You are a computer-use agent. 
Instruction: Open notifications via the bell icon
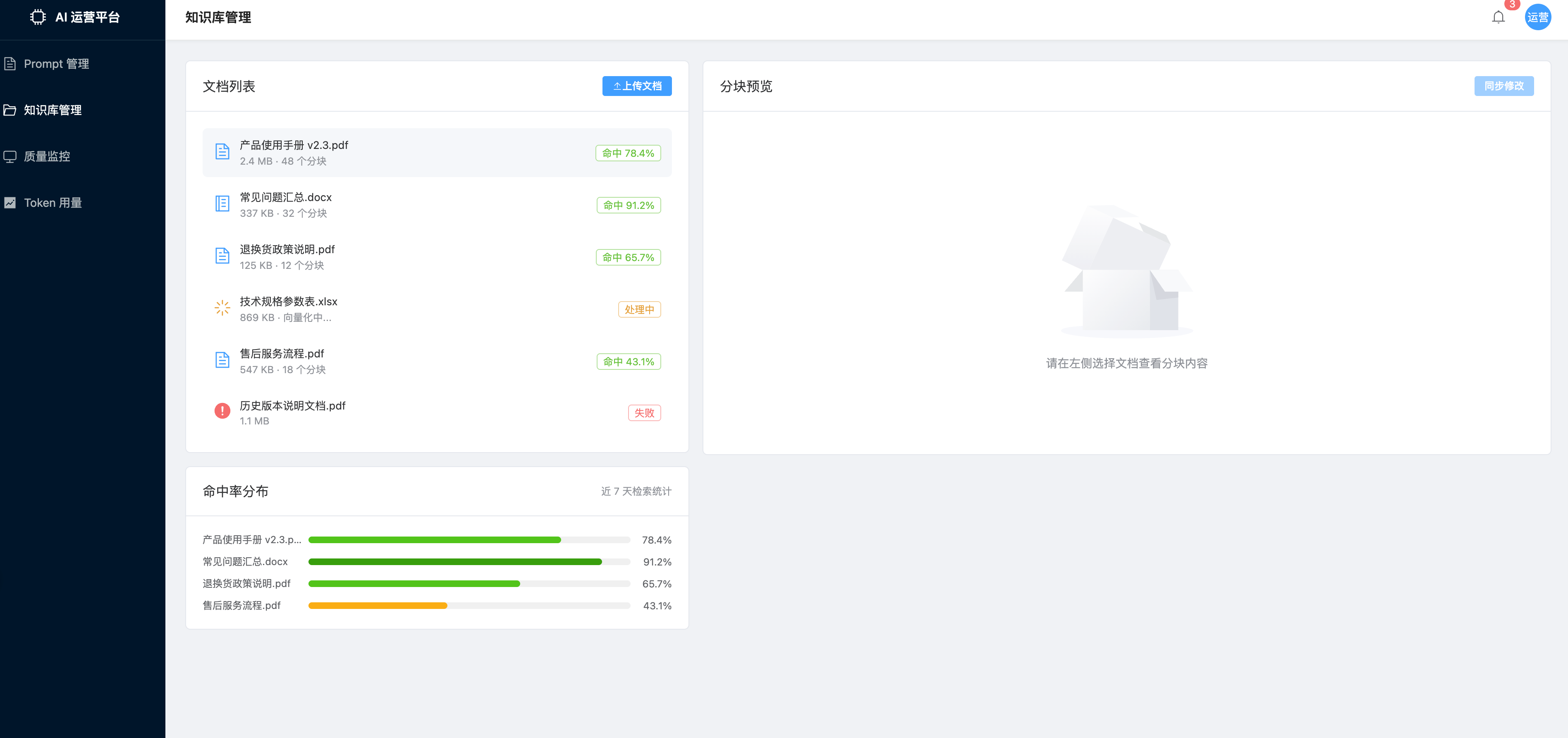click(x=1498, y=18)
